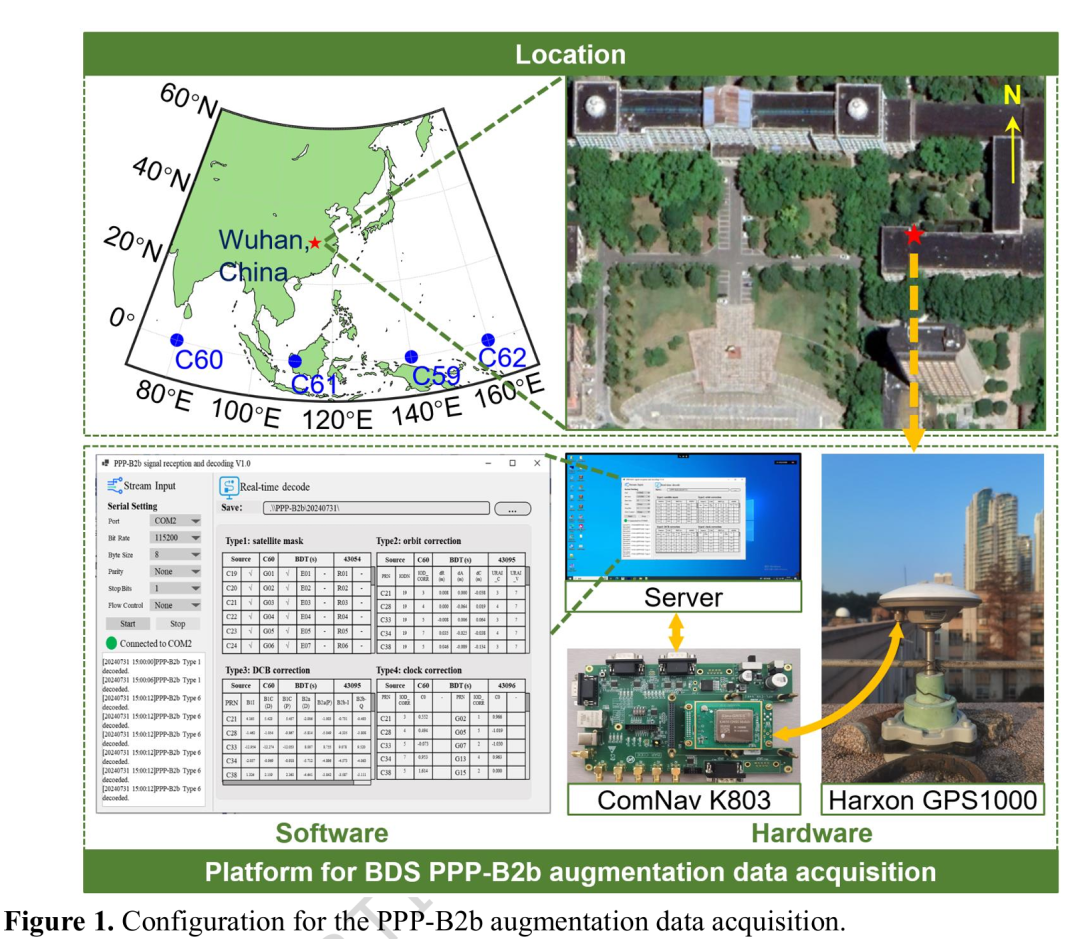Screen dimensions: 1080x939
Task: Click the 'Type2: orbit correction' heading
Action: click(419, 541)
